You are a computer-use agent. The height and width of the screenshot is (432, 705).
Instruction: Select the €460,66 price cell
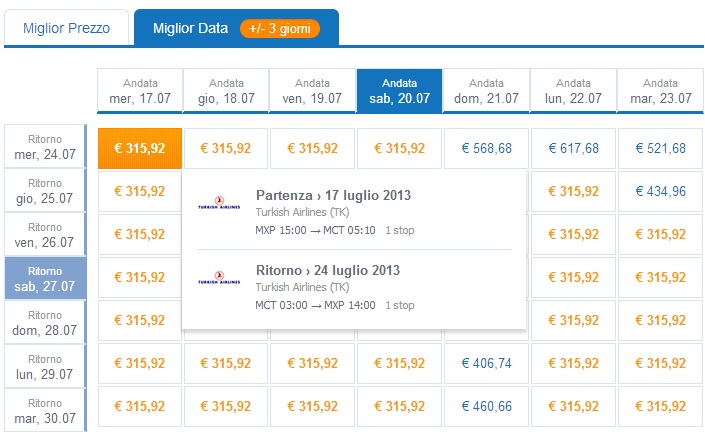486,406
